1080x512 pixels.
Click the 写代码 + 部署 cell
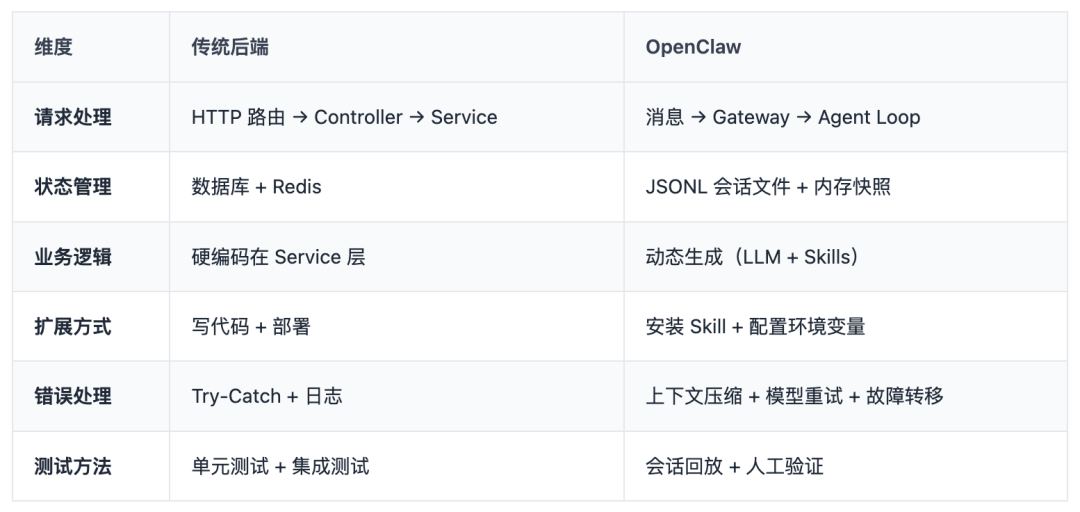coord(251,327)
